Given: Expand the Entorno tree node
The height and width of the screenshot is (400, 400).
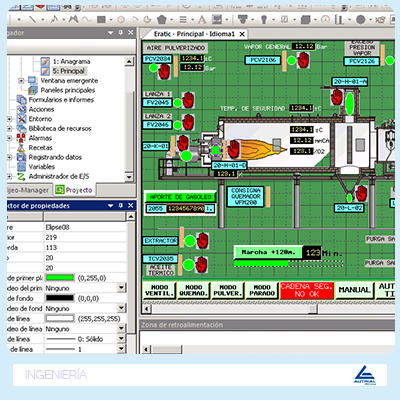Looking at the screenshot, I should 10,119.
